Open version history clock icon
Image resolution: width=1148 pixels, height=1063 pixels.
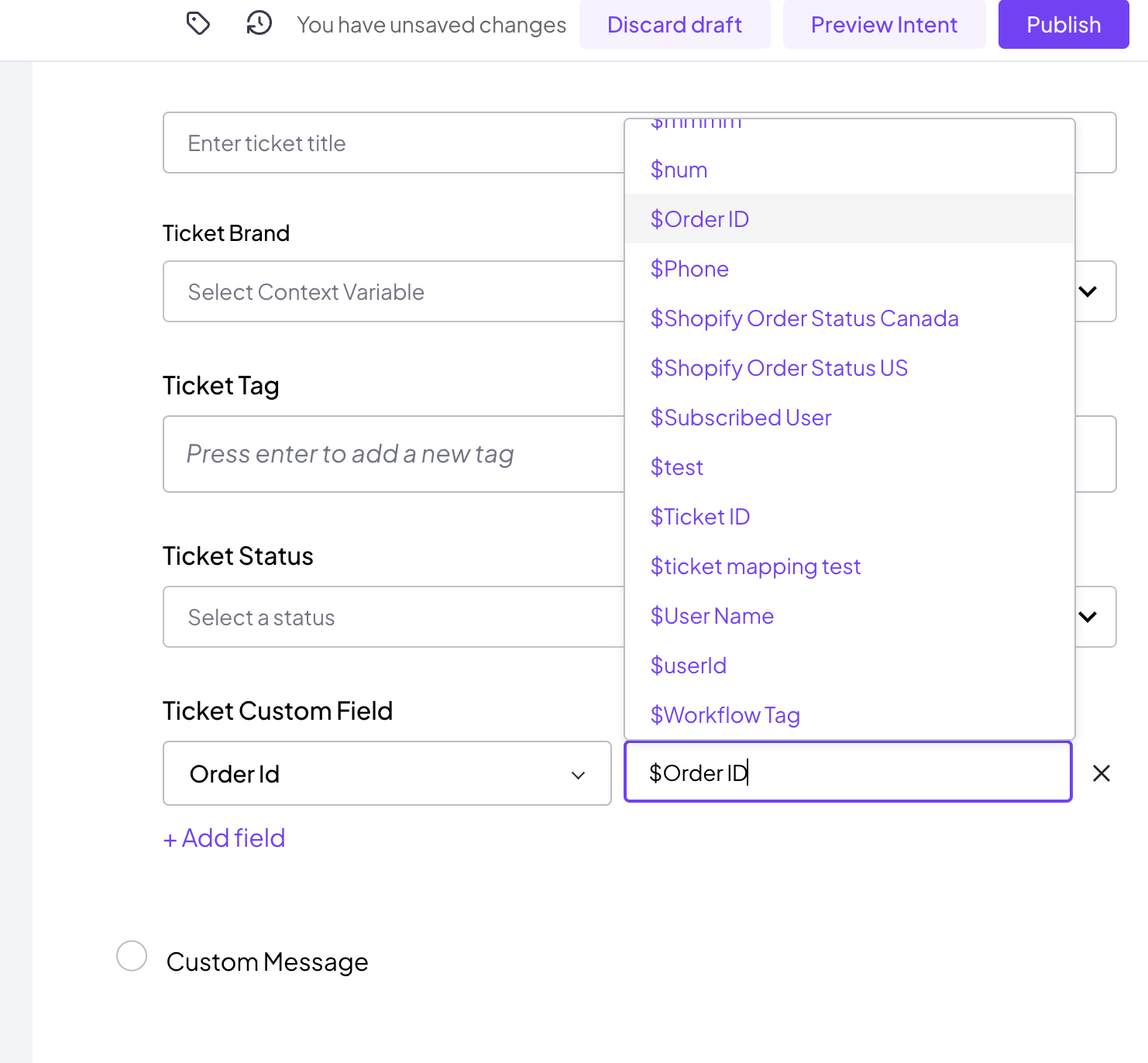click(x=260, y=23)
